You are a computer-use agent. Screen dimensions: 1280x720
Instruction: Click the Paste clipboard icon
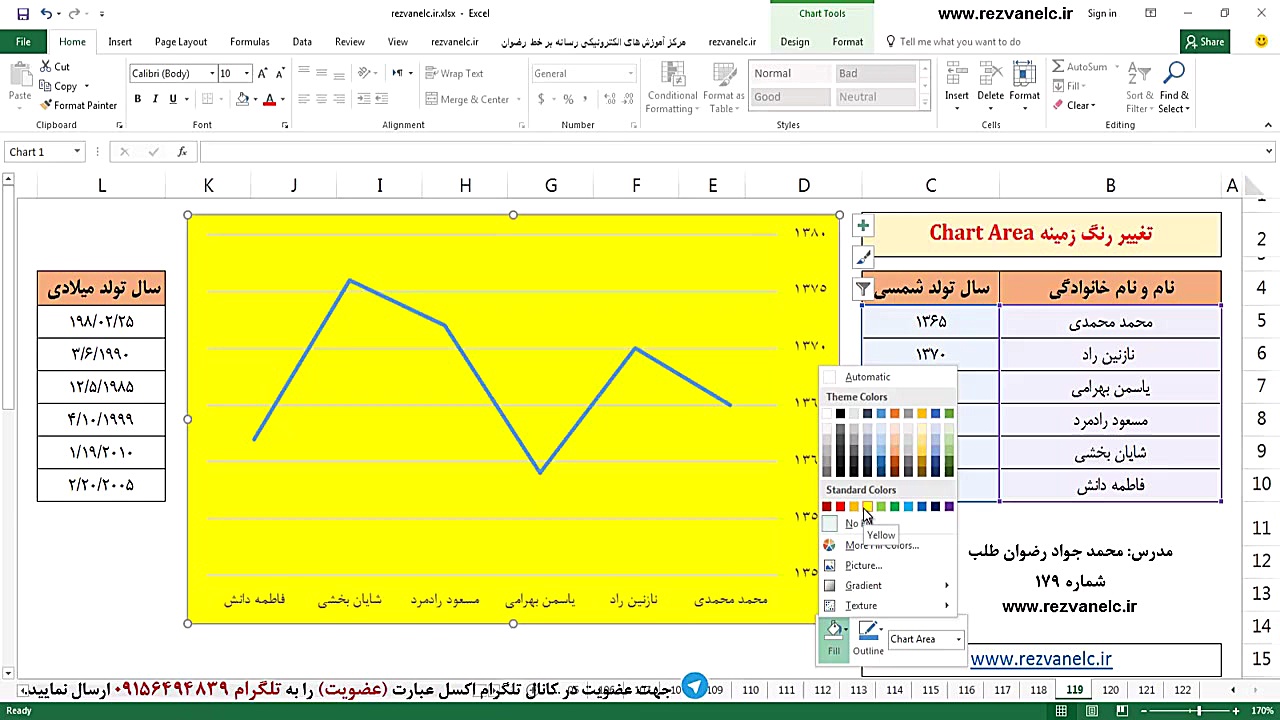pyautogui.click(x=20, y=75)
